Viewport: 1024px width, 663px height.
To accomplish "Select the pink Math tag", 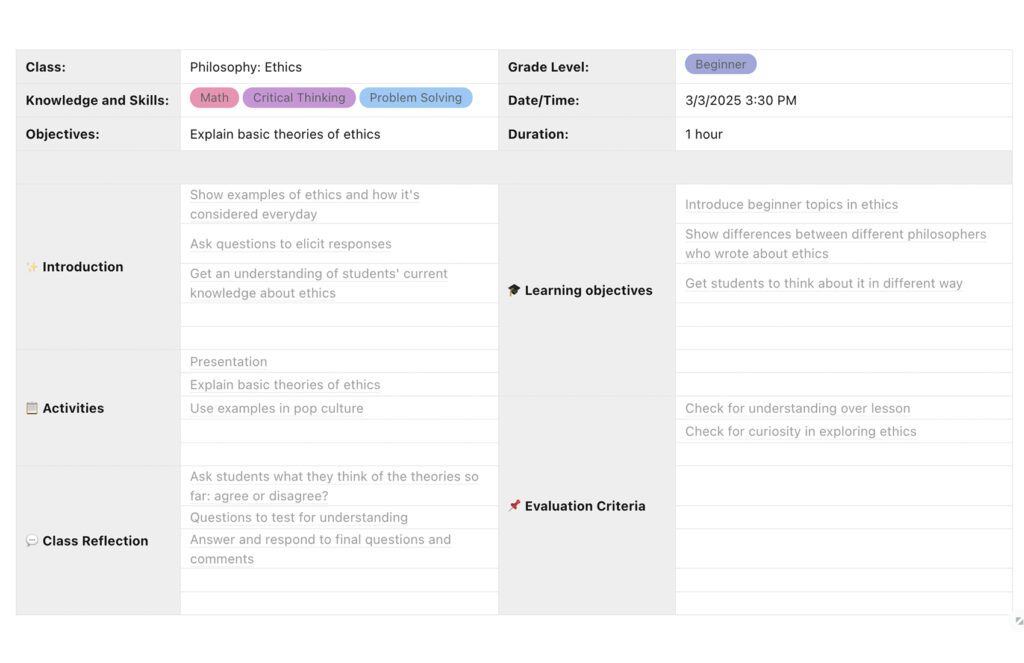I will point(214,98).
